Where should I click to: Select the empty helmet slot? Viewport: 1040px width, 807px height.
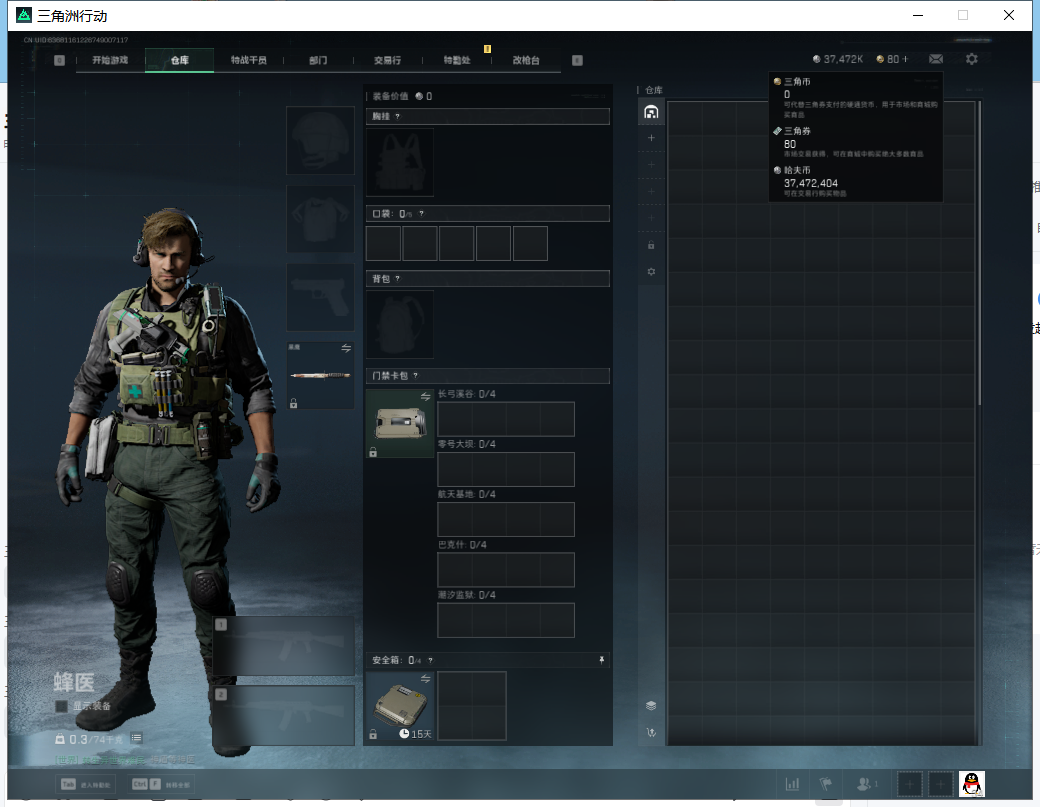click(320, 141)
